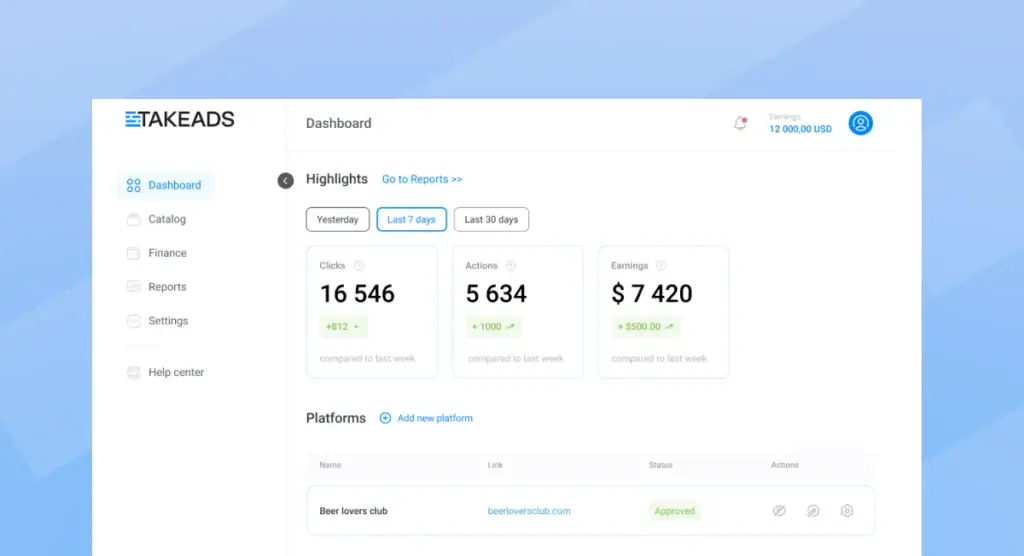1024x556 pixels.
Task: Click the Approved status badge
Action: point(675,511)
